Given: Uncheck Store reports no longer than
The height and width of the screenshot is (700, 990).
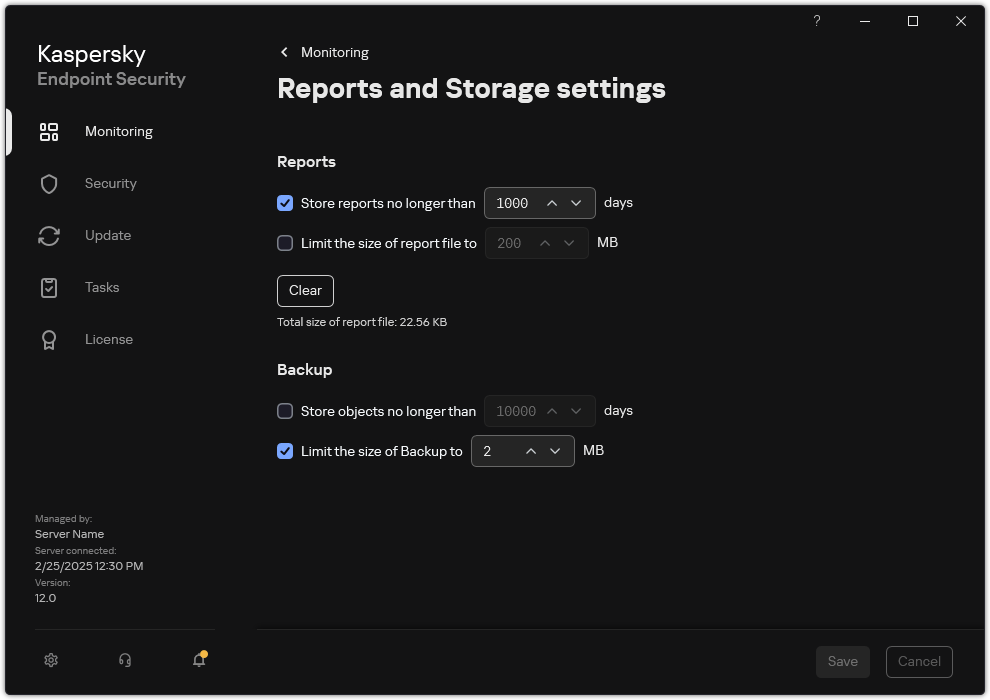Looking at the screenshot, I should [x=285, y=203].
